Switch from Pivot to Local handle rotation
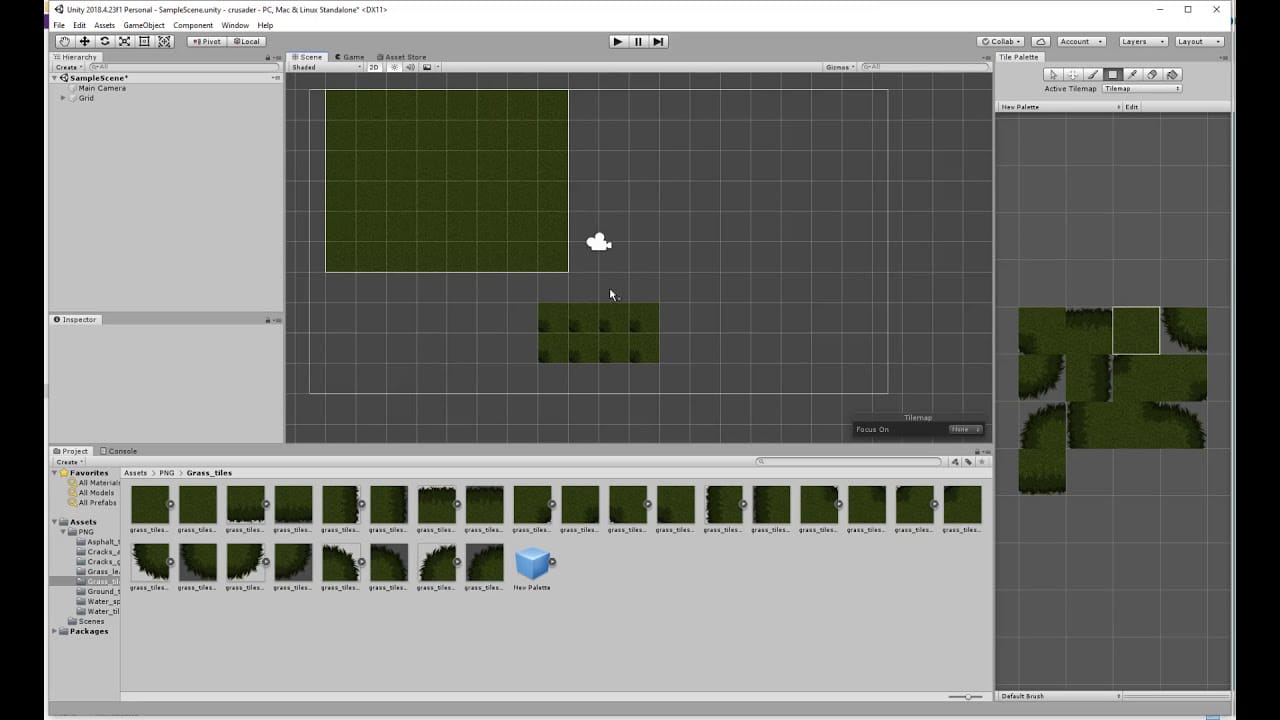Screen dimensions: 1280x720 247,41
